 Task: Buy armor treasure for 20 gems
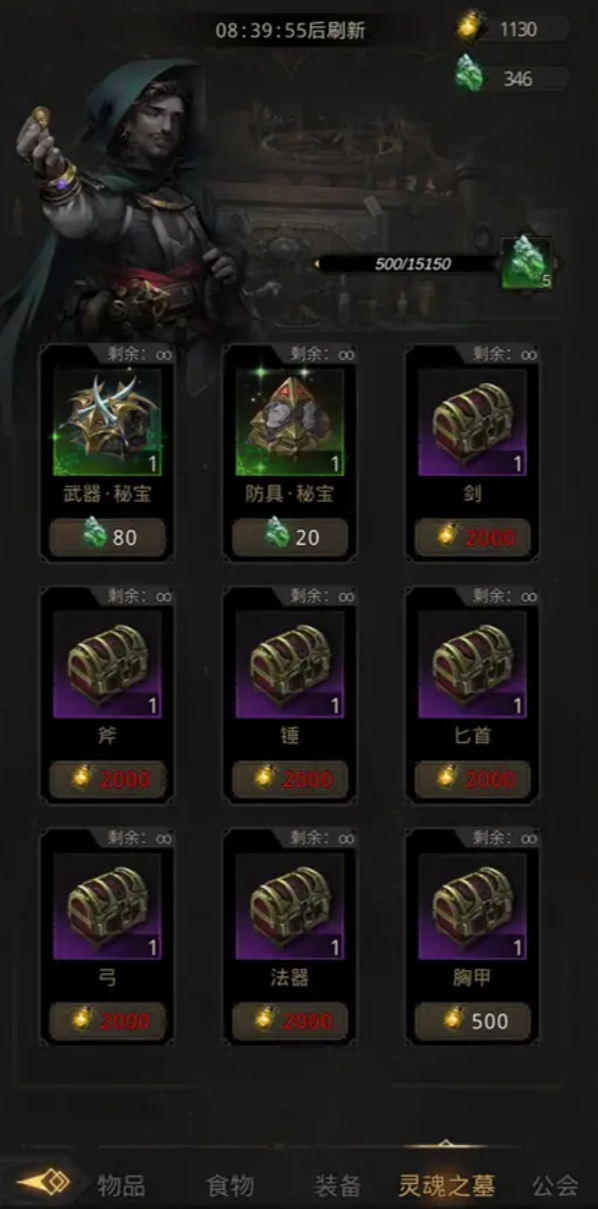(290, 537)
